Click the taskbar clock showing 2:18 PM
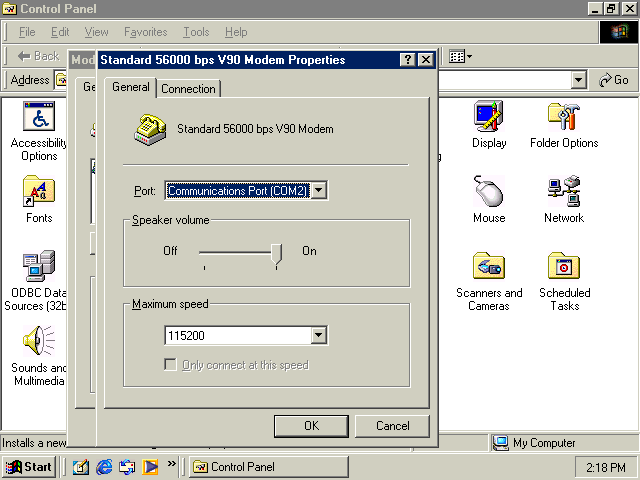Viewport: 640px width, 480px height. point(606,467)
